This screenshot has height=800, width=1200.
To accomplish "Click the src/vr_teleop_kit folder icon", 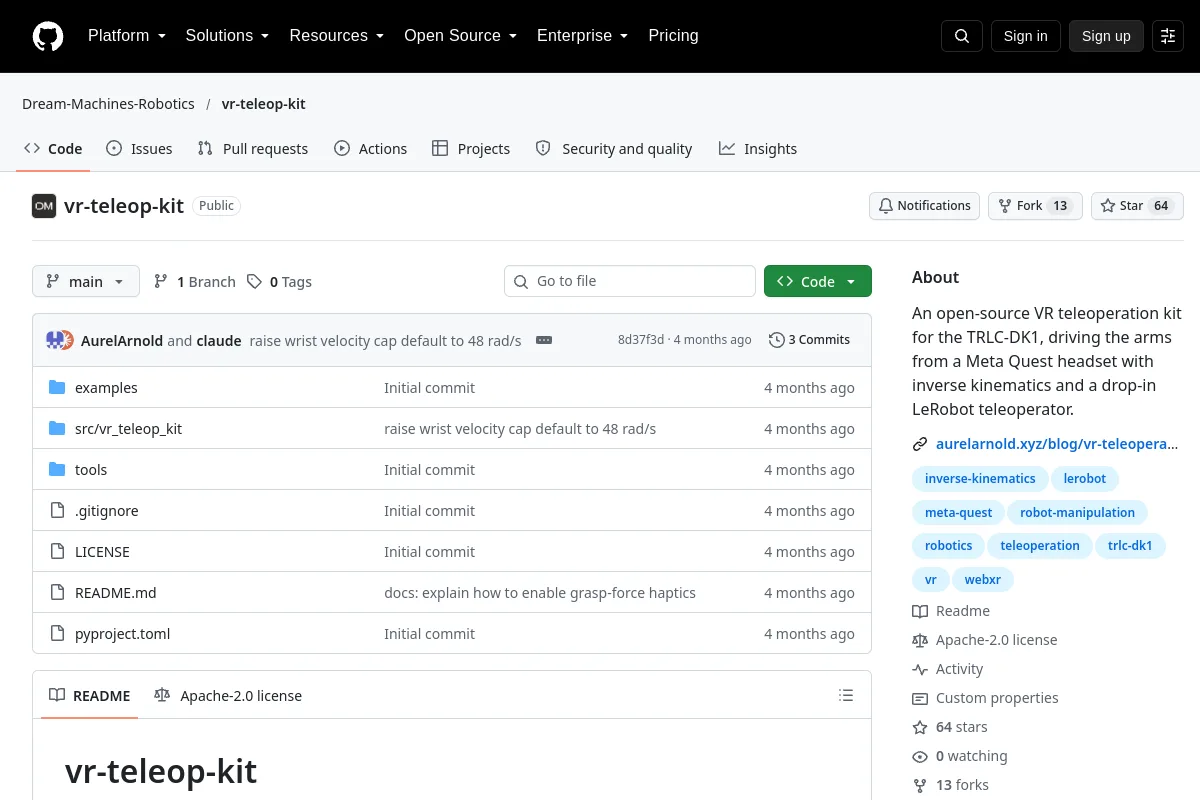I will tap(57, 428).
